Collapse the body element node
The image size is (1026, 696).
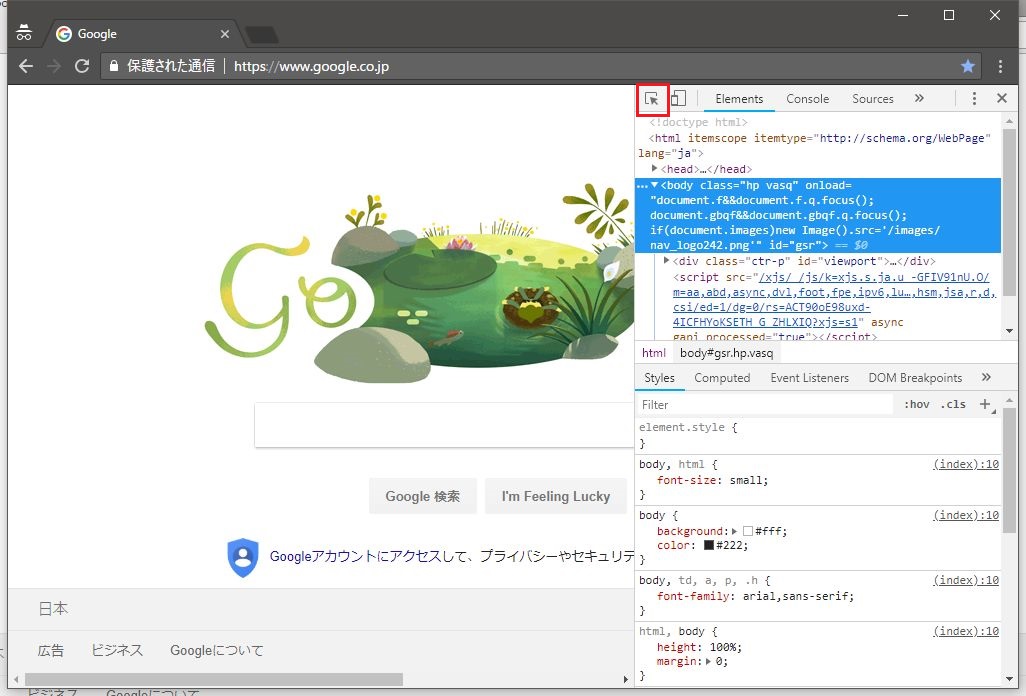(654, 185)
